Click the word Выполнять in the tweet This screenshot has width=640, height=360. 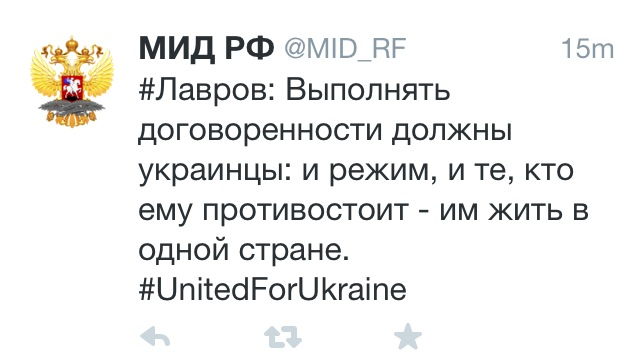tap(368, 89)
